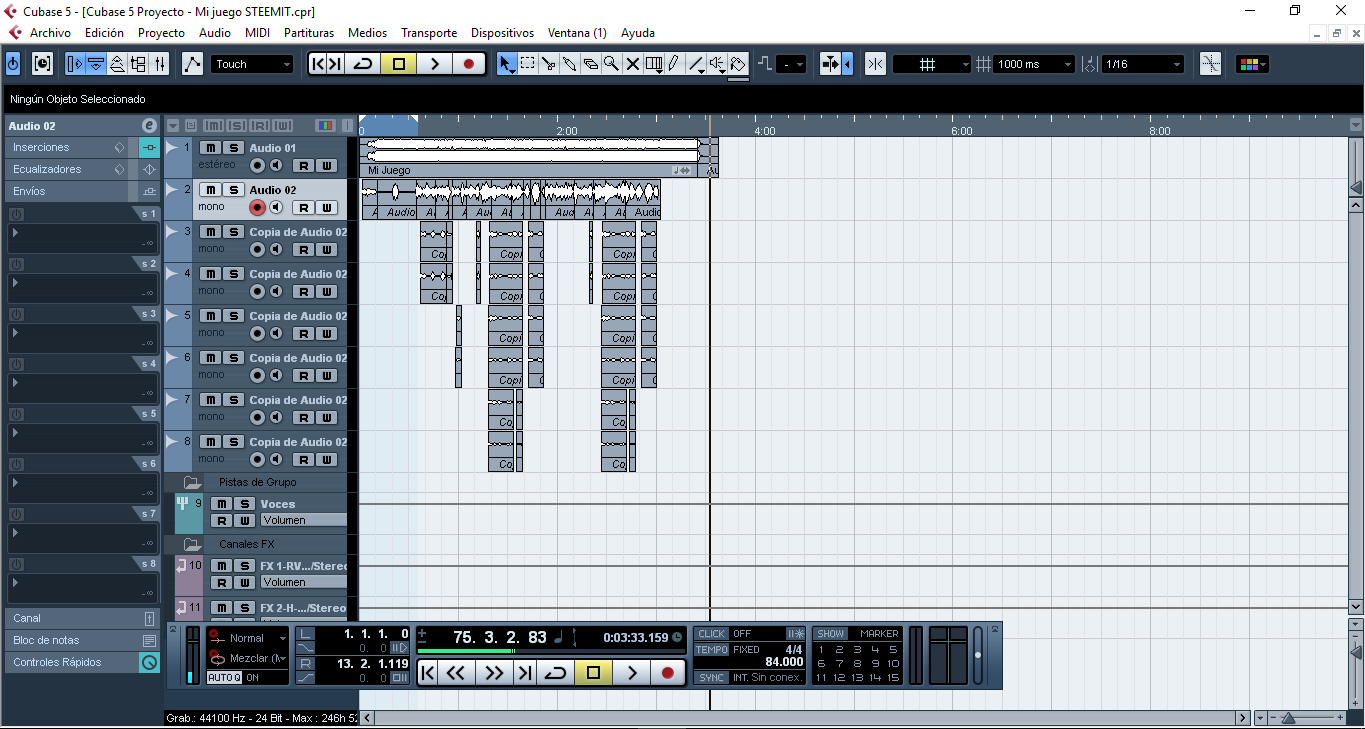This screenshot has width=1365, height=729.
Task: Click Record in the transport panel
Action: click(667, 673)
